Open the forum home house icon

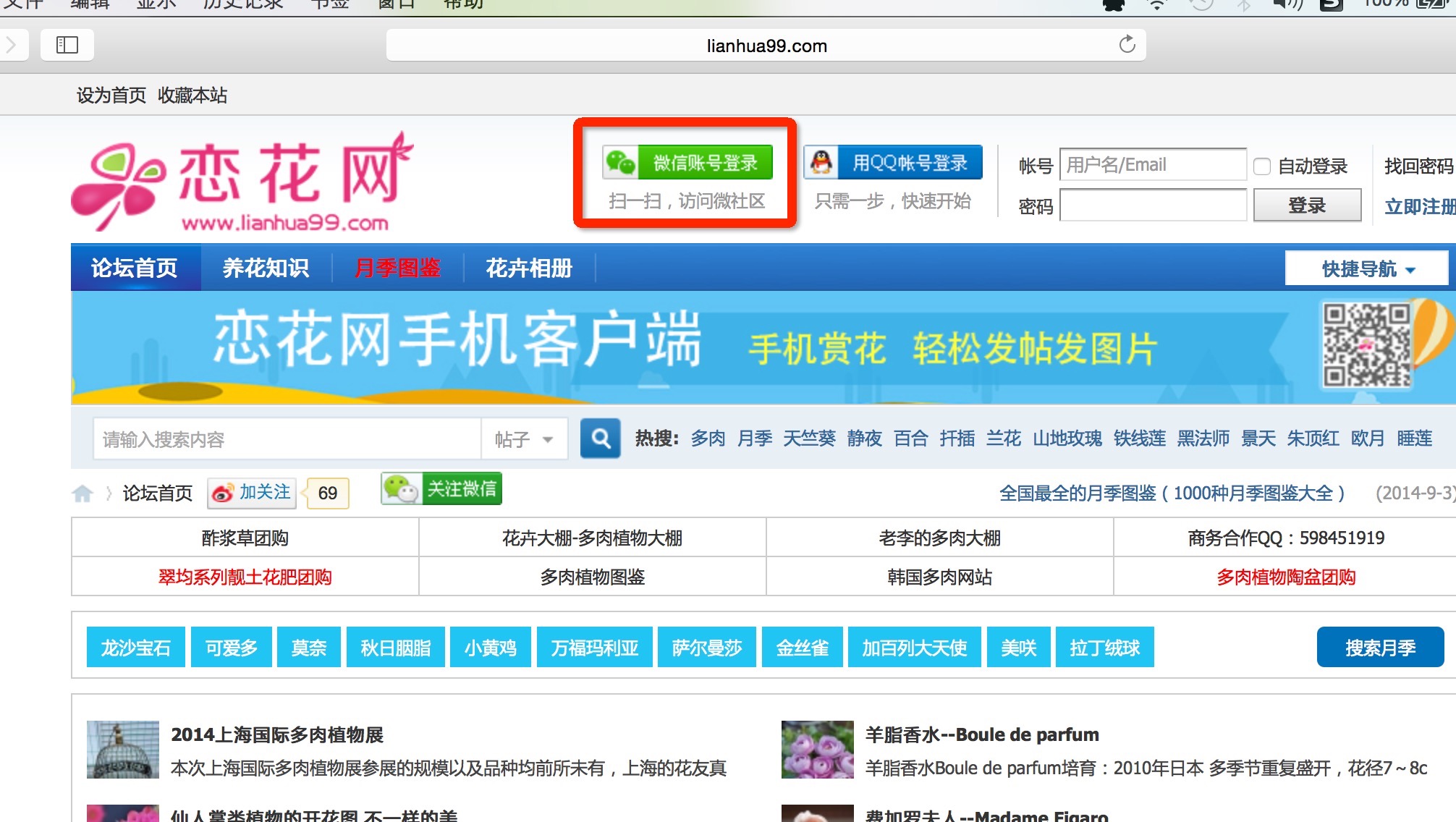(82, 493)
